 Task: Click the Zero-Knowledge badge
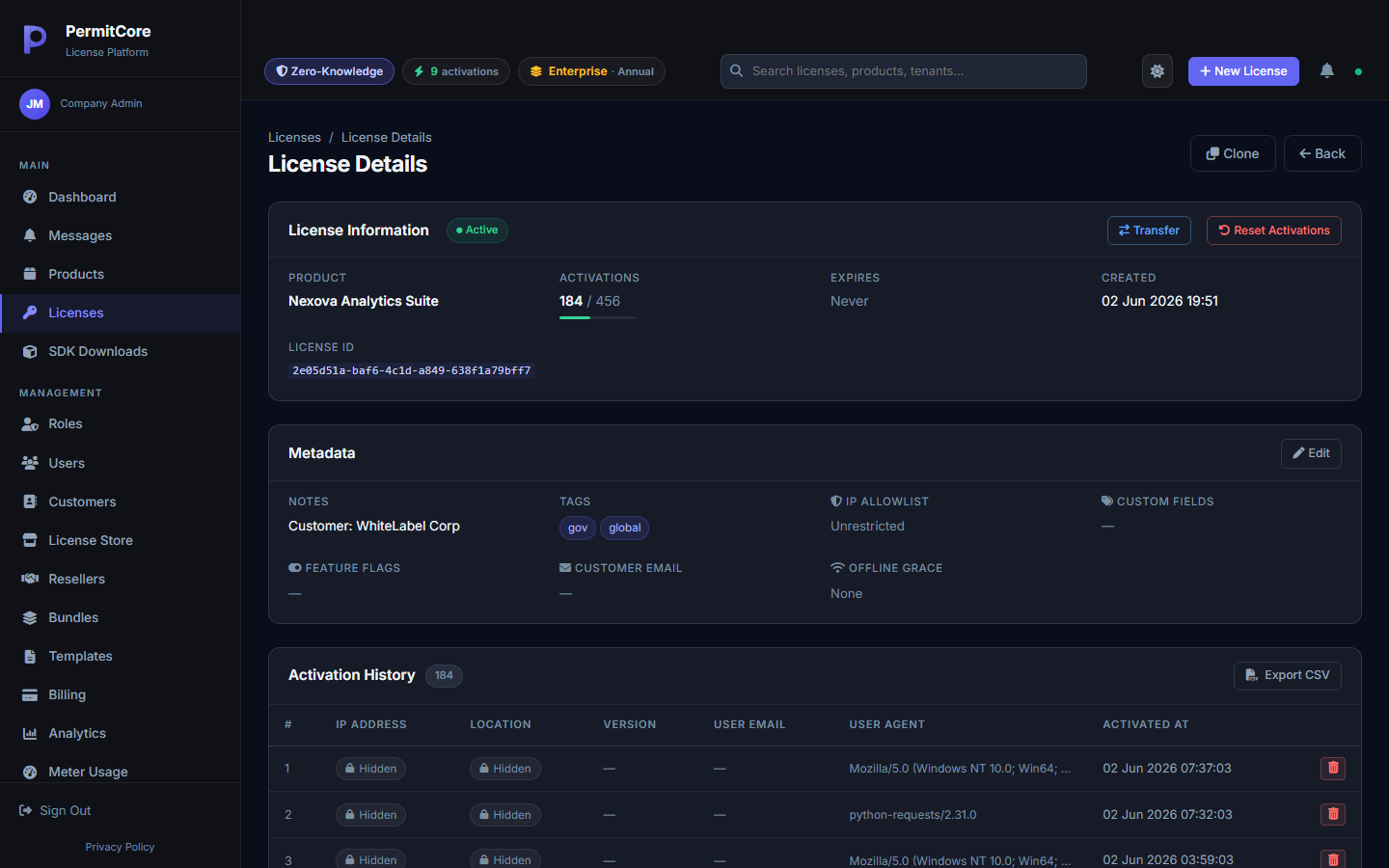329,71
